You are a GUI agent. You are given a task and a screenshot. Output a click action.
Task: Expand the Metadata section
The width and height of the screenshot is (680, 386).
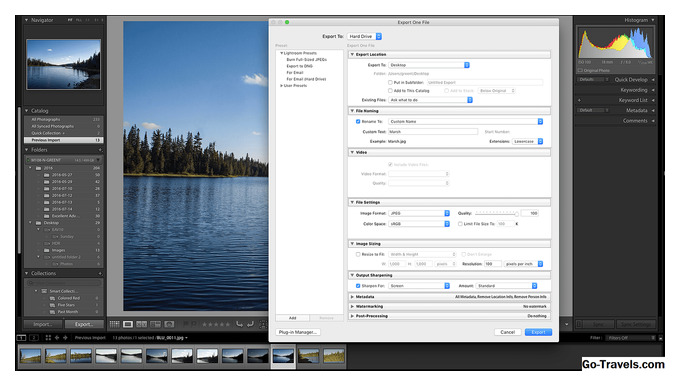click(352, 297)
